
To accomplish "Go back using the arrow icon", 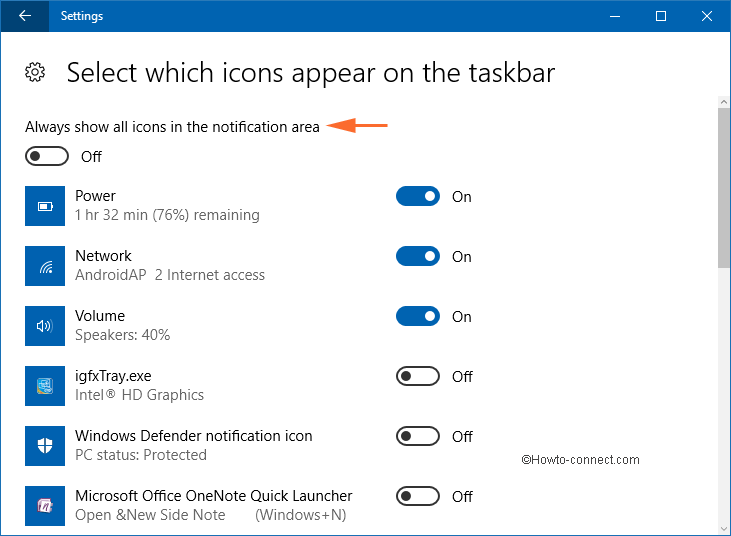I will tap(25, 16).
